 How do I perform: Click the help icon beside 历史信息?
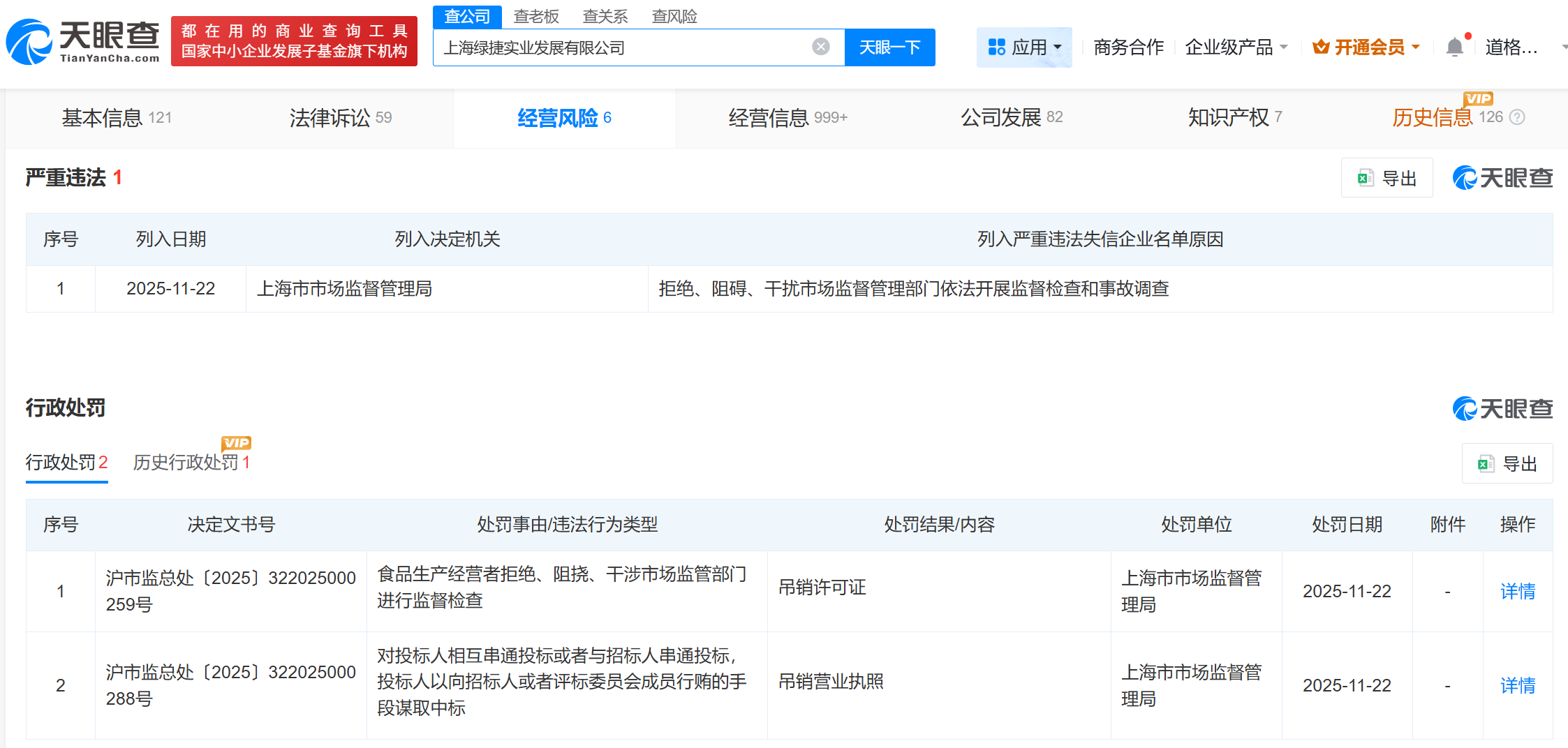1517,117
